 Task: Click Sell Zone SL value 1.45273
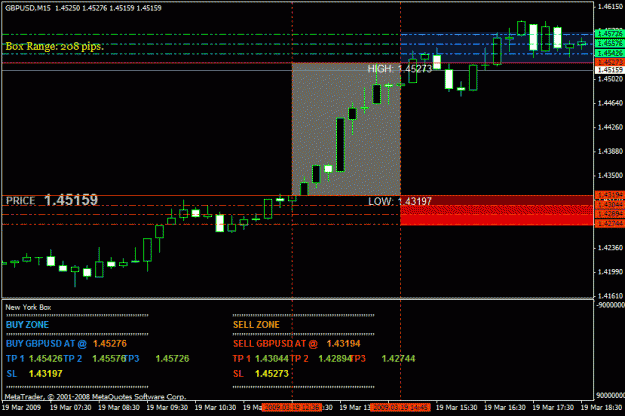pyautogui.click(x=271, y=374)
